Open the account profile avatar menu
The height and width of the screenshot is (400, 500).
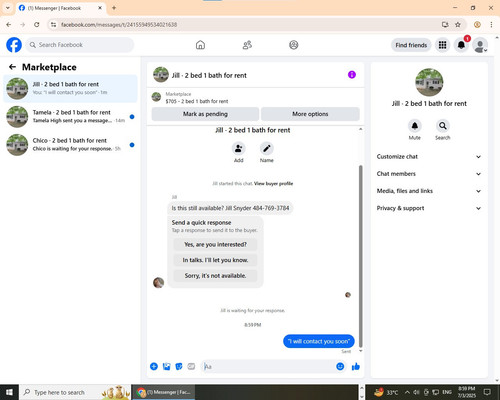pos(480,45)
